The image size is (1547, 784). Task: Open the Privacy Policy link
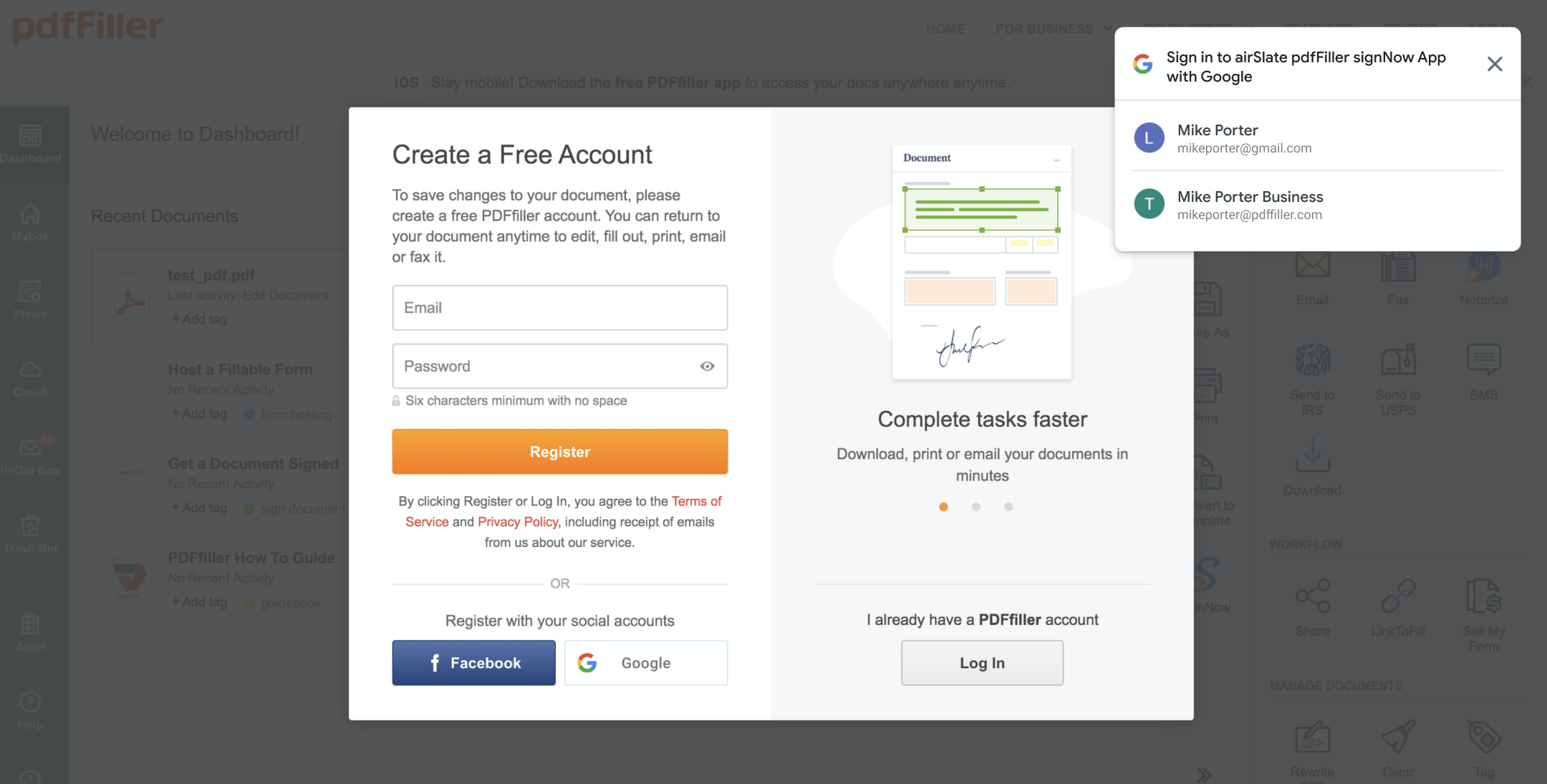tap(517, 522)
